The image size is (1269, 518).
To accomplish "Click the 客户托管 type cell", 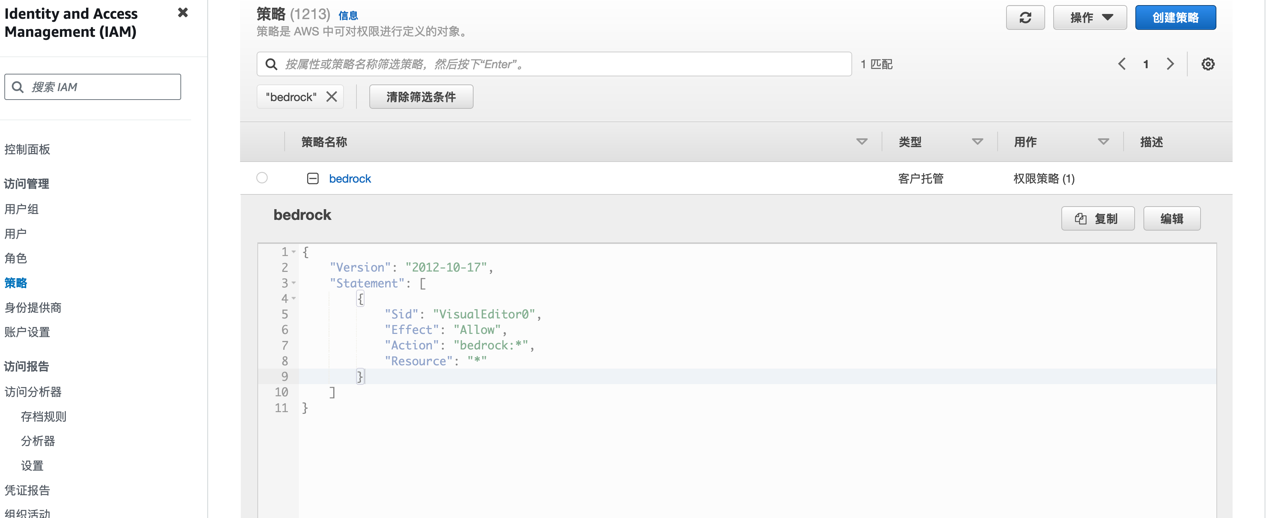I will coord(921,179).
